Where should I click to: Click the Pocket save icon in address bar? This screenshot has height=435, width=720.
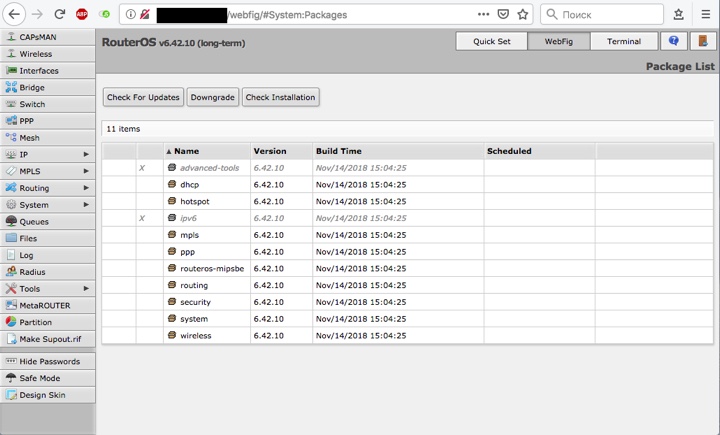503,15
